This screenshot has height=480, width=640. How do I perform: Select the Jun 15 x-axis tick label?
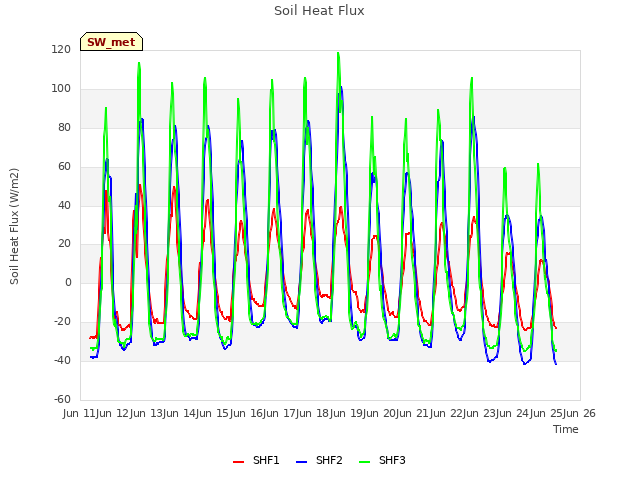pyautogui.click(x=214, y=413)
